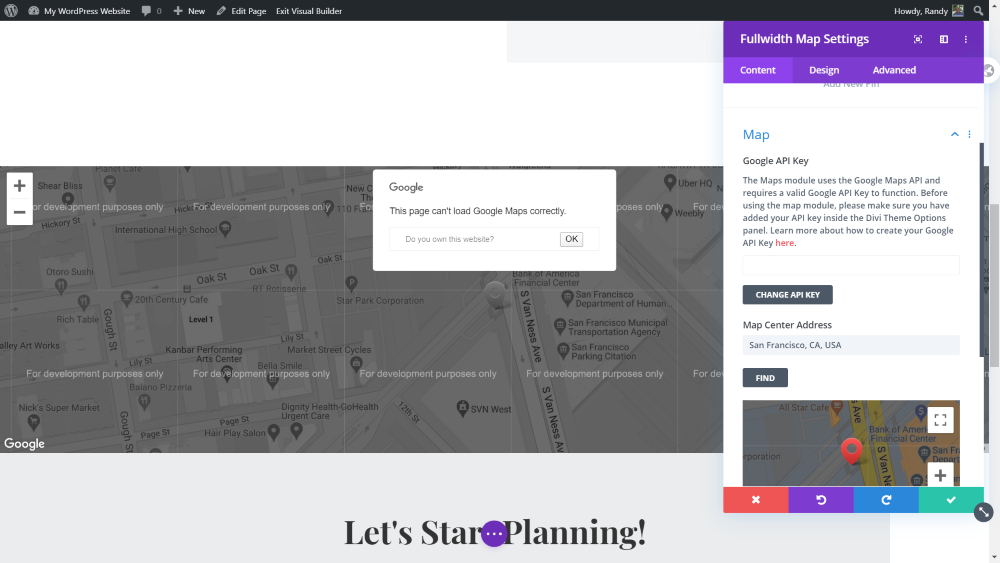Click Exit Visual Builder
The image size is (1000, 563).
309,11
